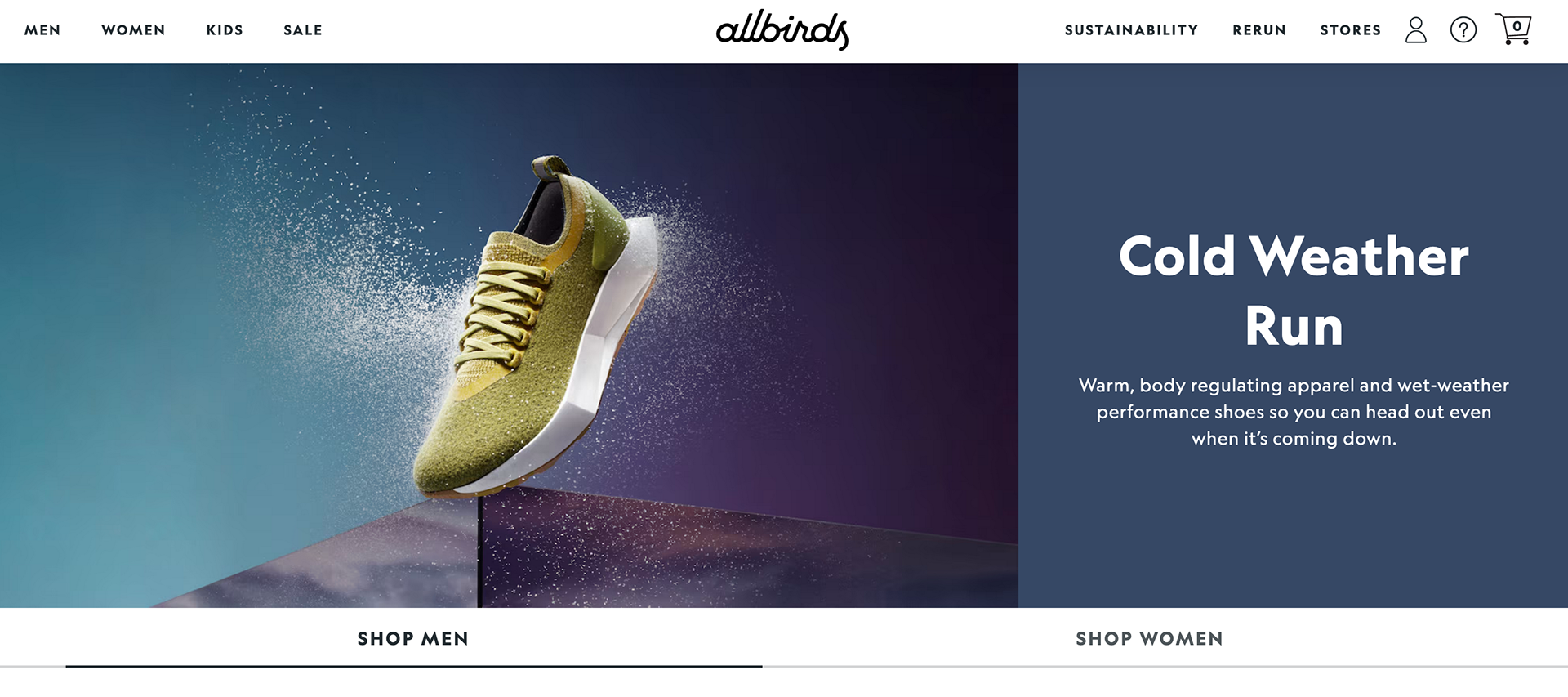The width and height of the screenshot is (1568, 697).
Task: Go to the SUSTAINABILITY page
Action: coord(1131,30)
